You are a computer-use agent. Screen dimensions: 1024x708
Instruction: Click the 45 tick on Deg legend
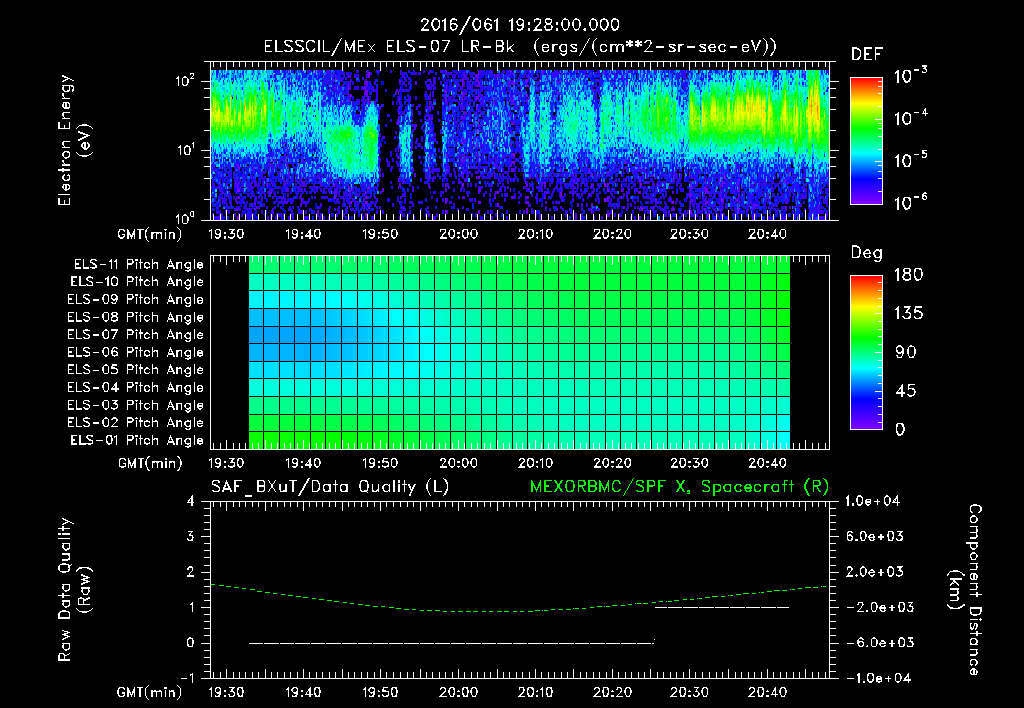coord(908,391)
